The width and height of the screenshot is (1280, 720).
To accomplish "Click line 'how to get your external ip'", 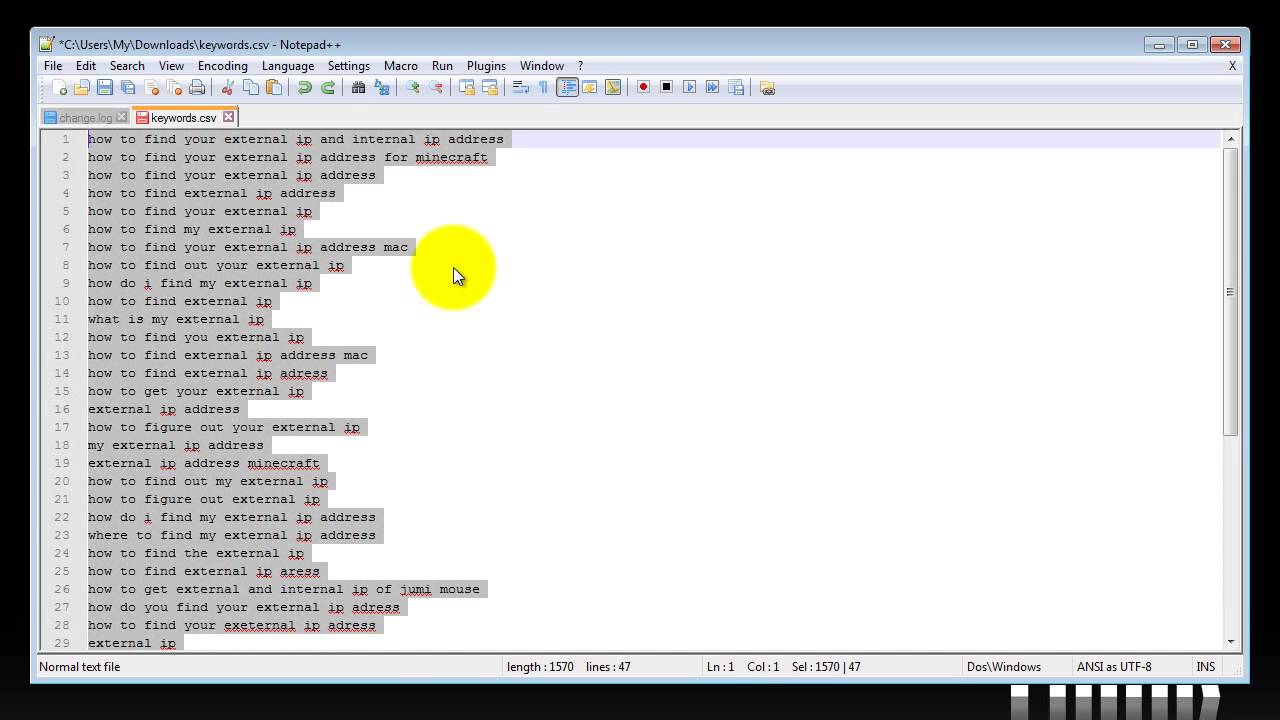I will click(x=196, y=391).
